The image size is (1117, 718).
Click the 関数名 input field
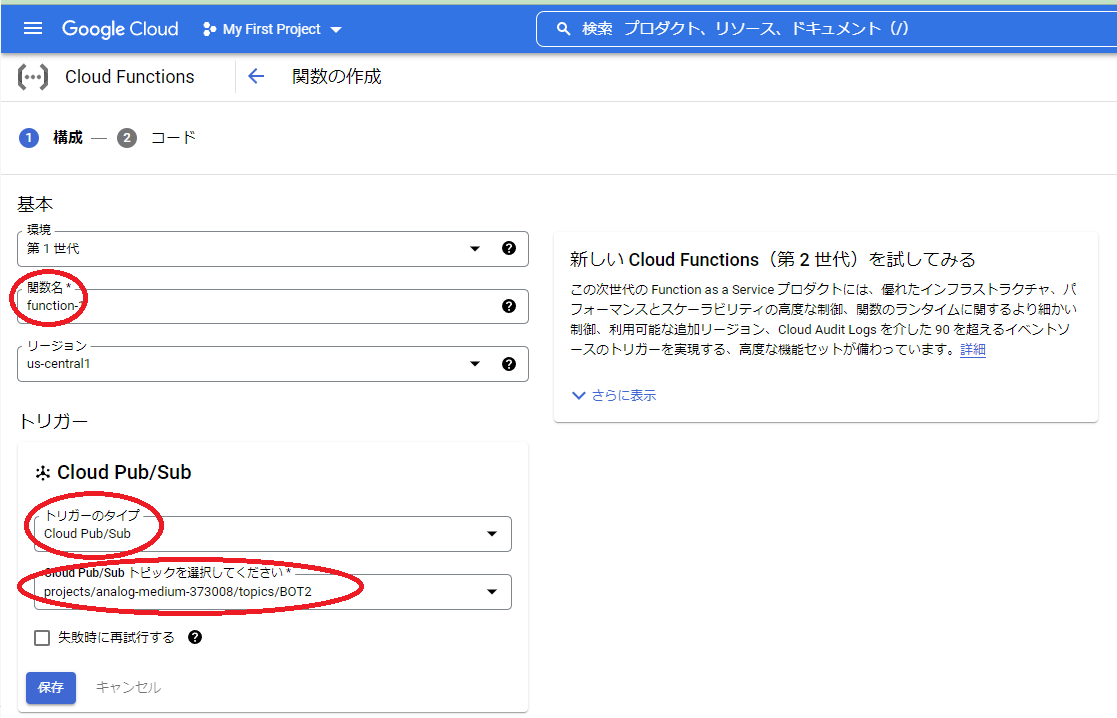click(x=273, y=306)
